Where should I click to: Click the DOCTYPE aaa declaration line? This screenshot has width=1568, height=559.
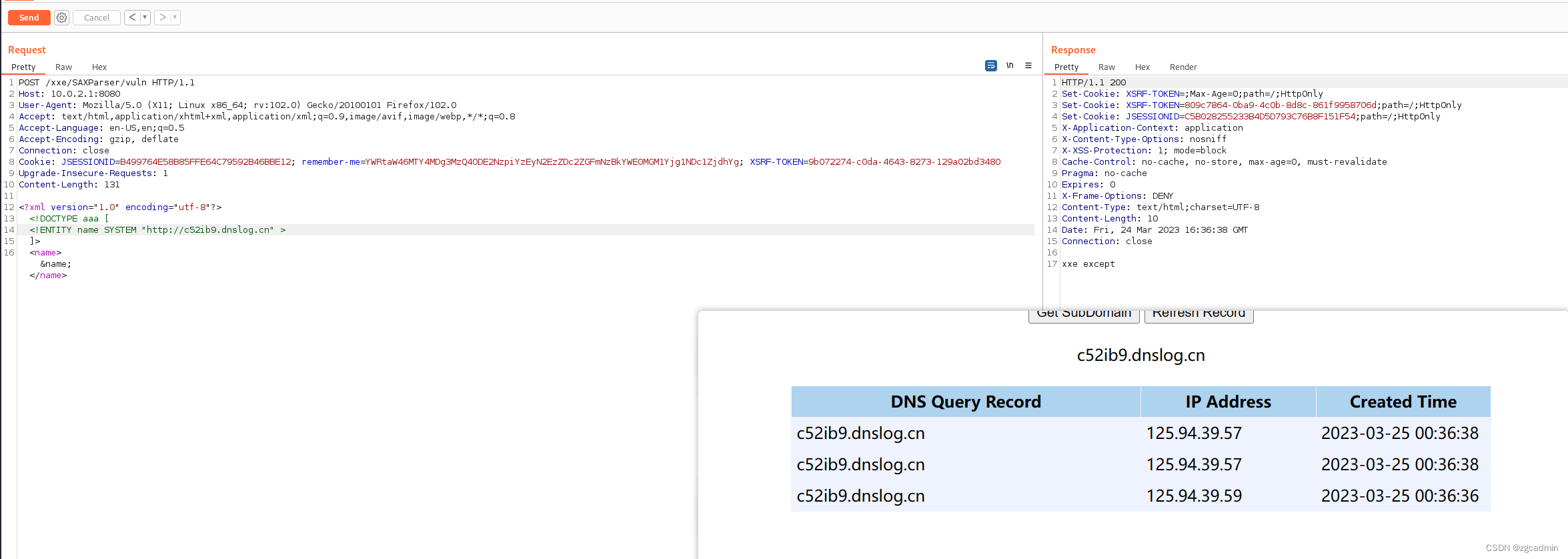(69, 219)
